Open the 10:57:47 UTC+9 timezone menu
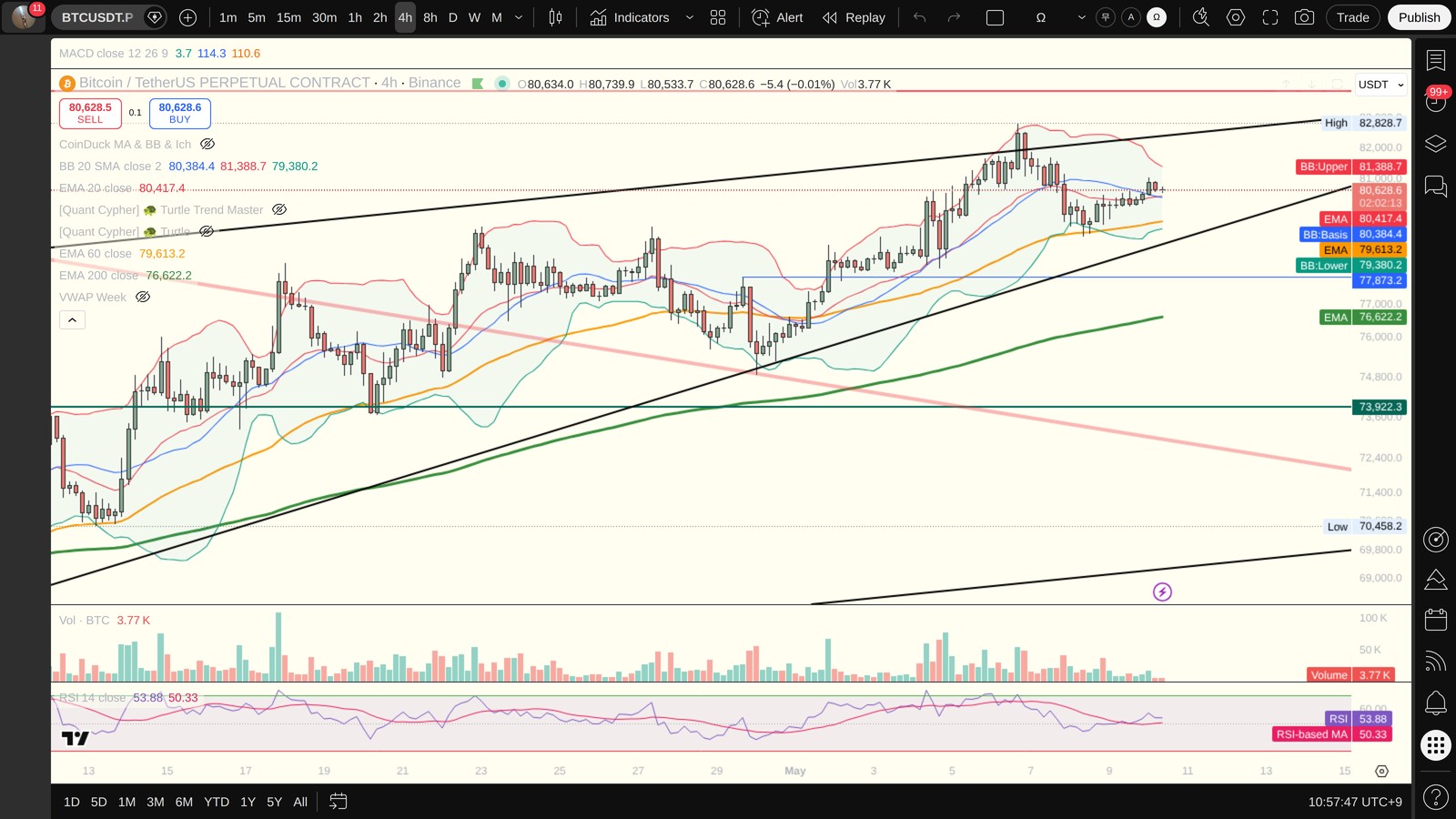The width and height of the screenshot is (1456, 819). [1355, 802]
